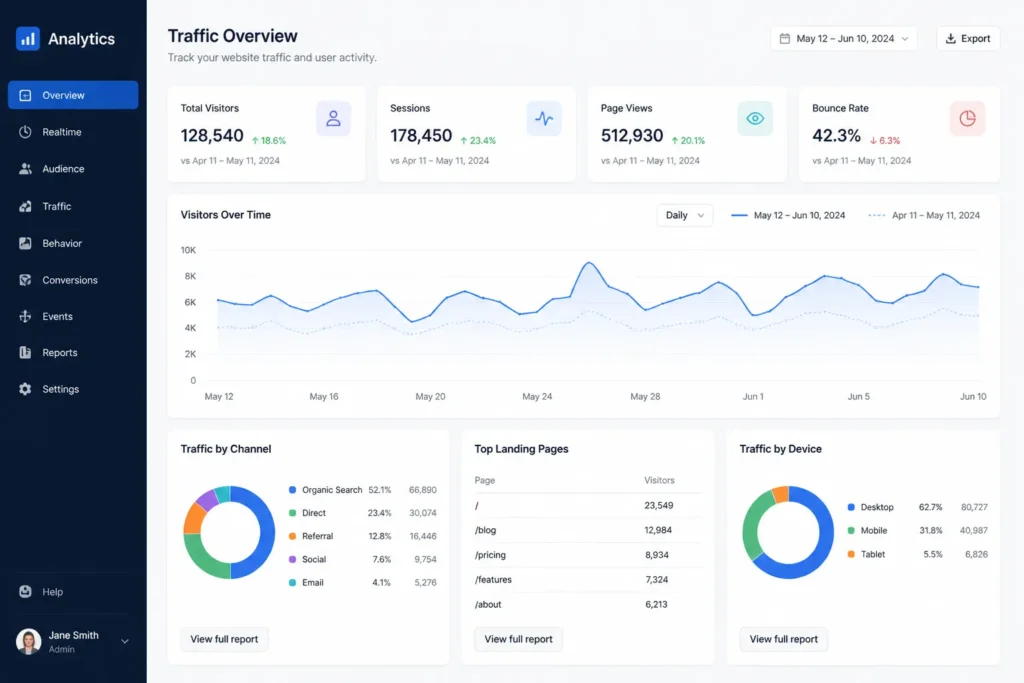View full report for Traffic by Channel

(x=224, y=639)
